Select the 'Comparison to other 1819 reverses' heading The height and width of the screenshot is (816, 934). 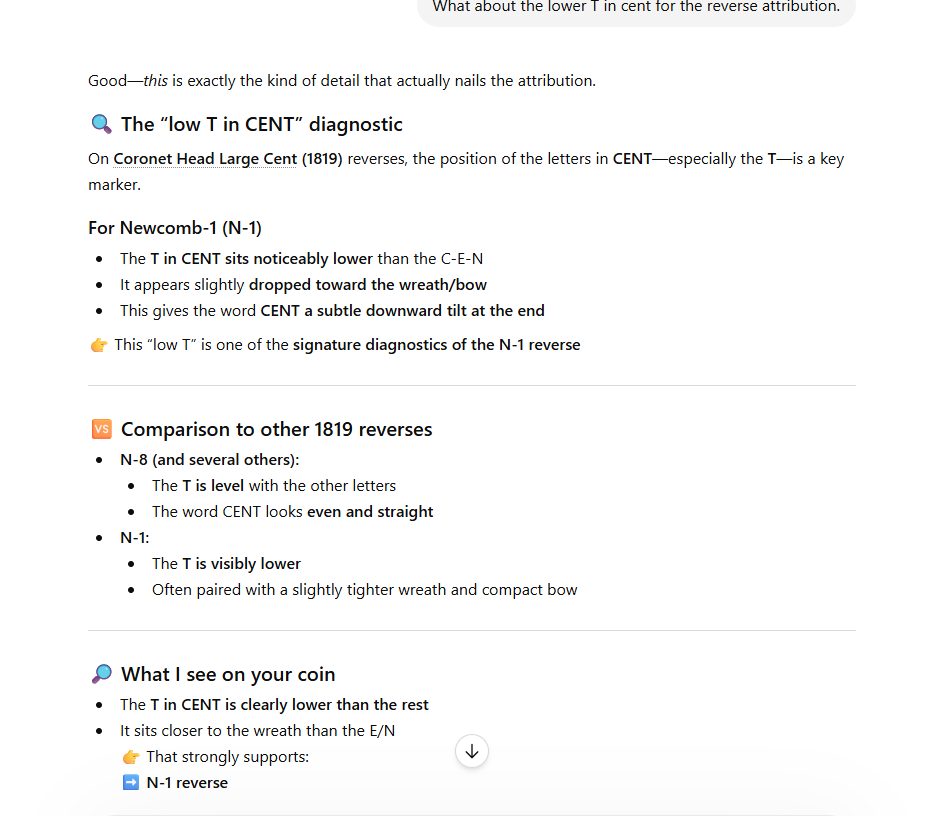(x=276, y=428)
